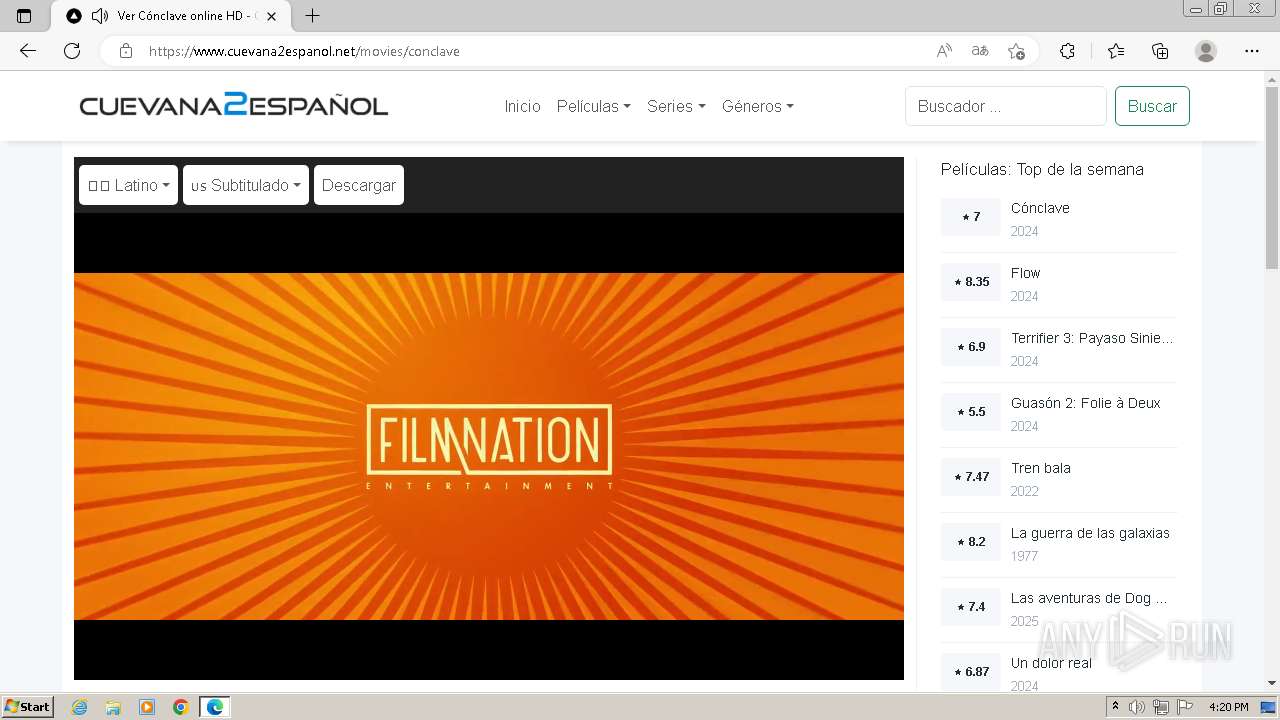This screenshot has width=1280, height=720.
Task: Open the Favorites list icon
Action: [x=1116, y=51]
